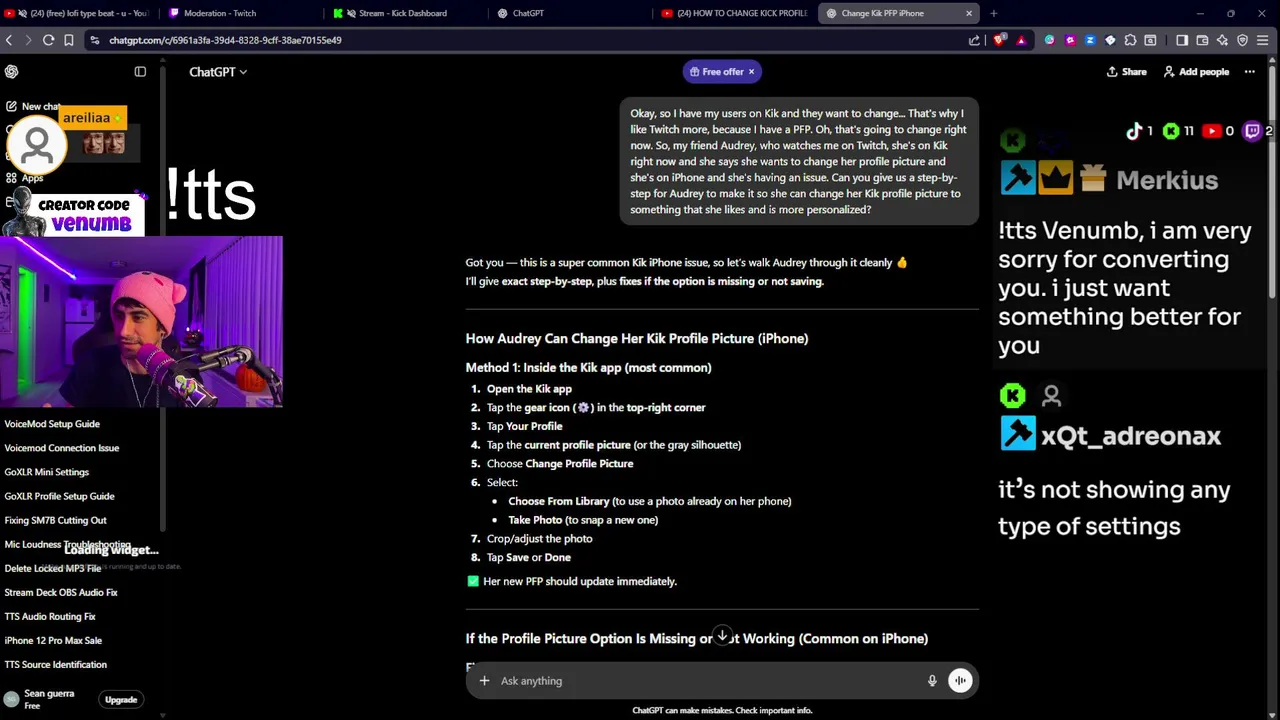Open the browser hamburger menu

pos(1264,40)
